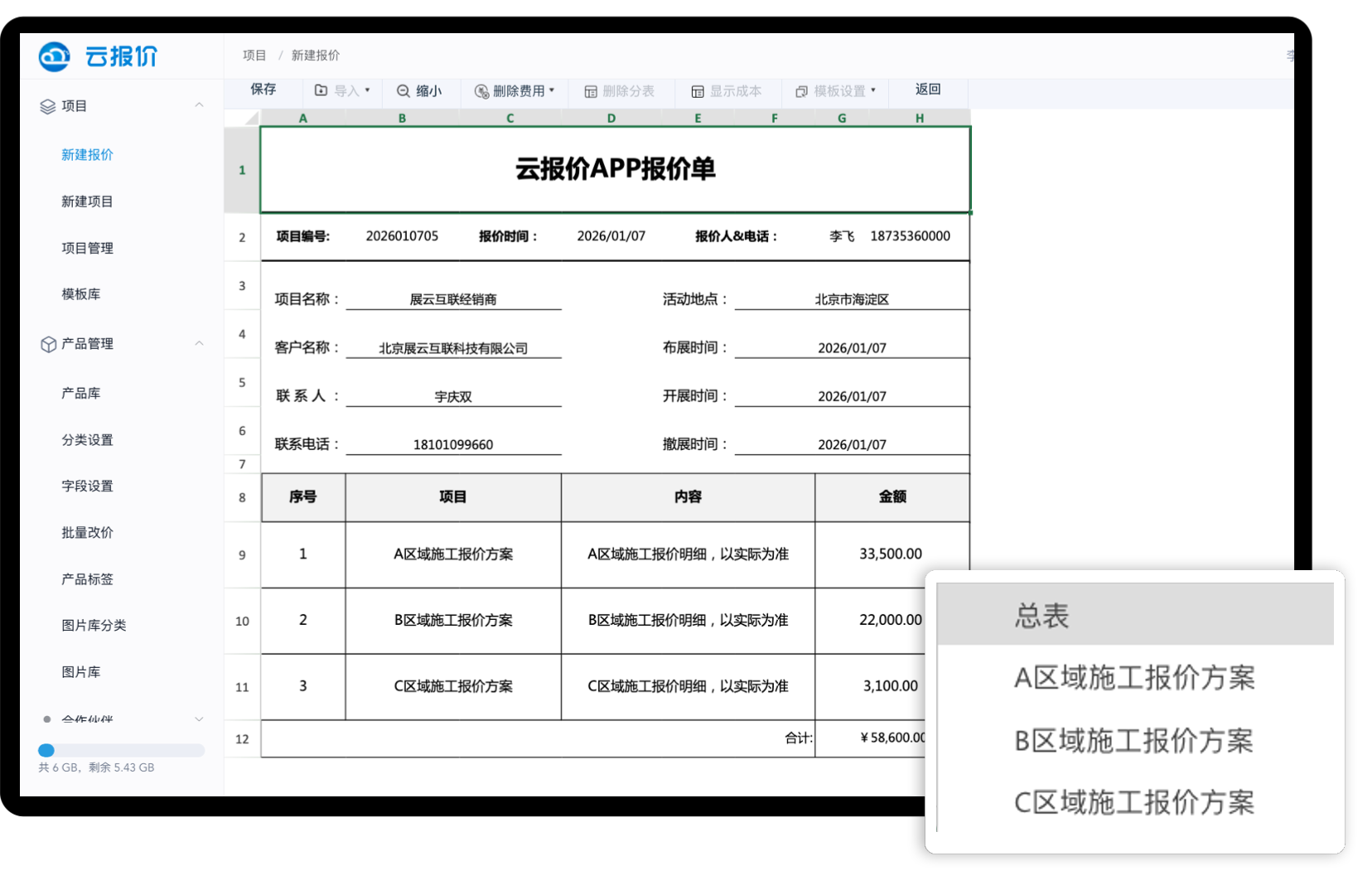Click the 删除费用 icon in toolbar
Image resolution: width=1372 pixels, height=895 pixels.
(481, 91)
